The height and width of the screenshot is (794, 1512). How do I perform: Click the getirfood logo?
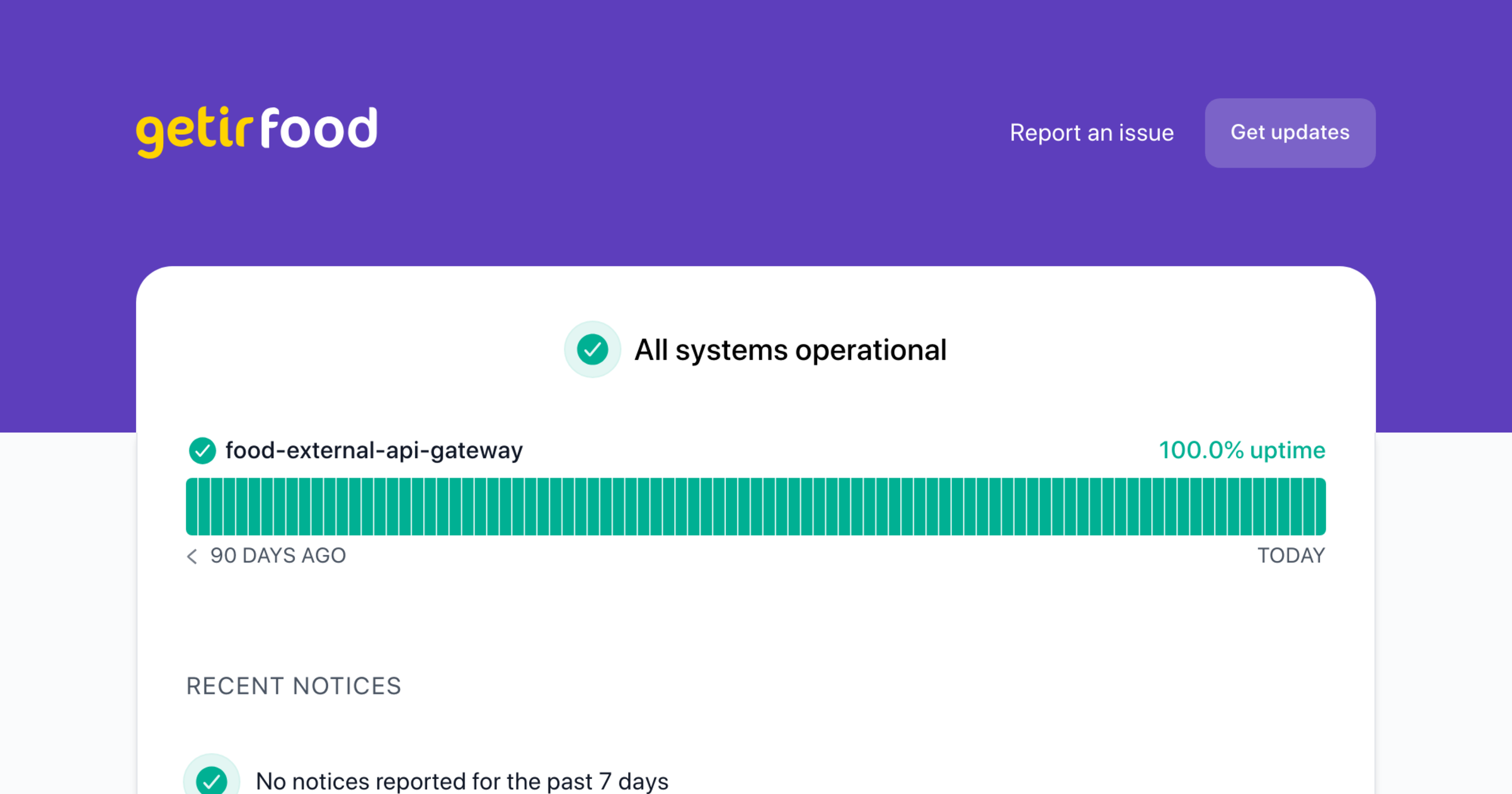click(256, 129)
